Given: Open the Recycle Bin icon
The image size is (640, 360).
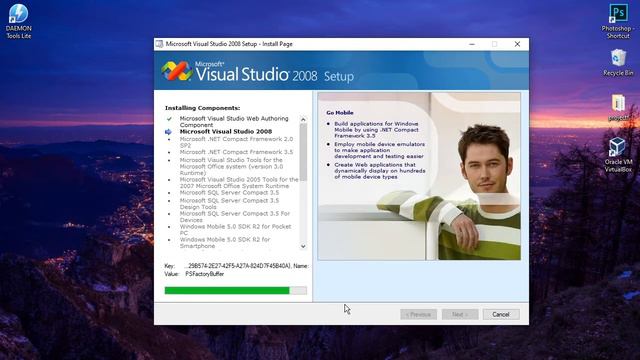Looking at the screenshot, I should 618,62.
